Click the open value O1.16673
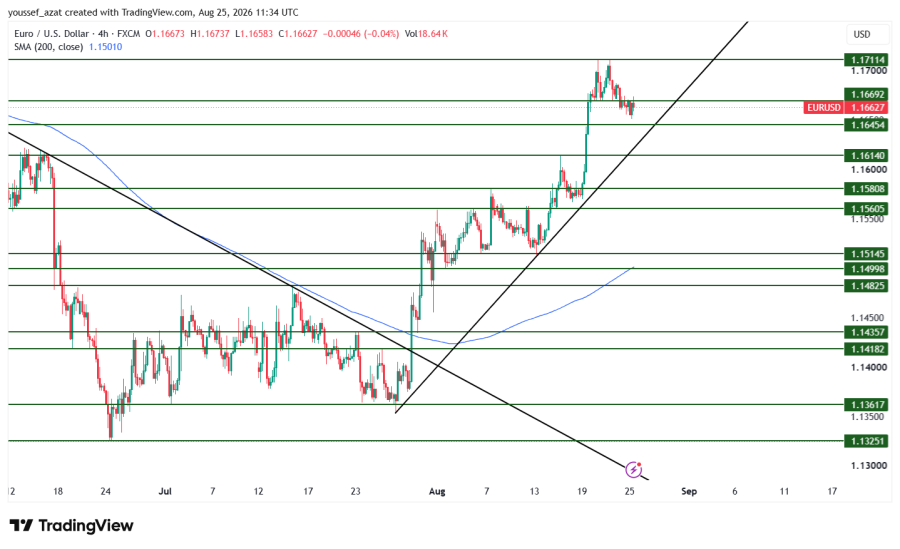Viewport: 900px width, 549px height. click(x=165, y=34)
